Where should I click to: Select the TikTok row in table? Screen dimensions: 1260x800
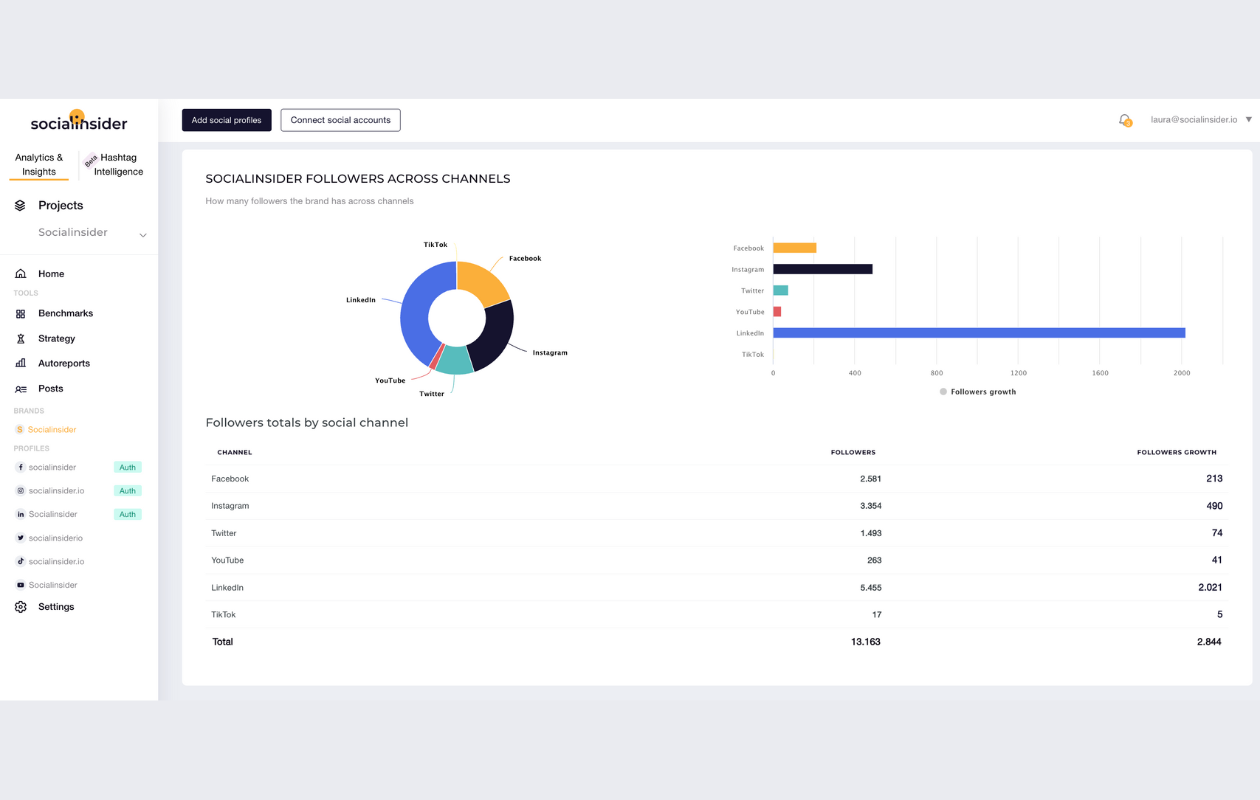click(x=717, y=615)
